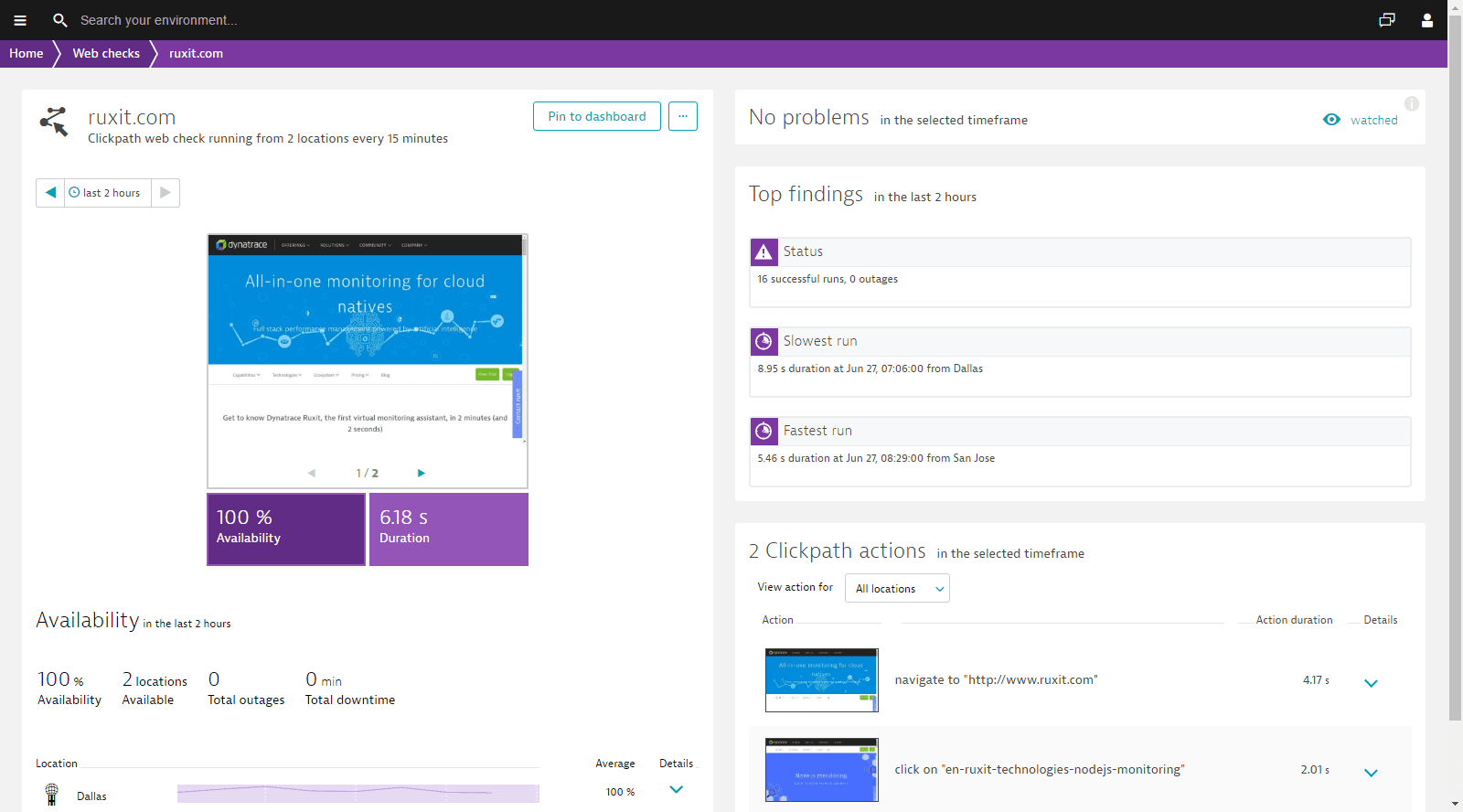The width and height of the screenshot is (1463, 812).
Task: Click the '0 Total outages' value
Action: pos(246,689)
